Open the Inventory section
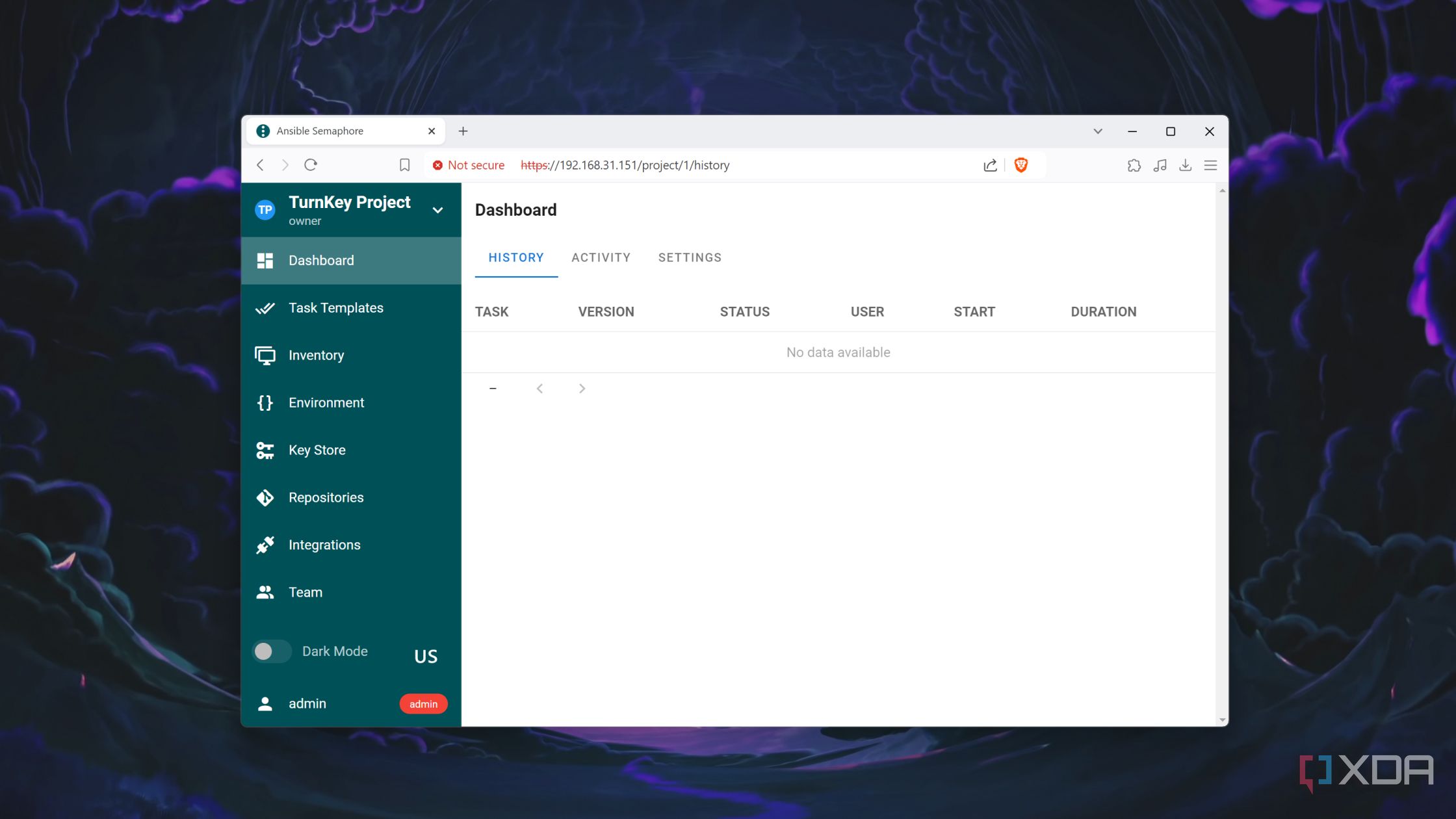1456x819 pixels. 316,355
